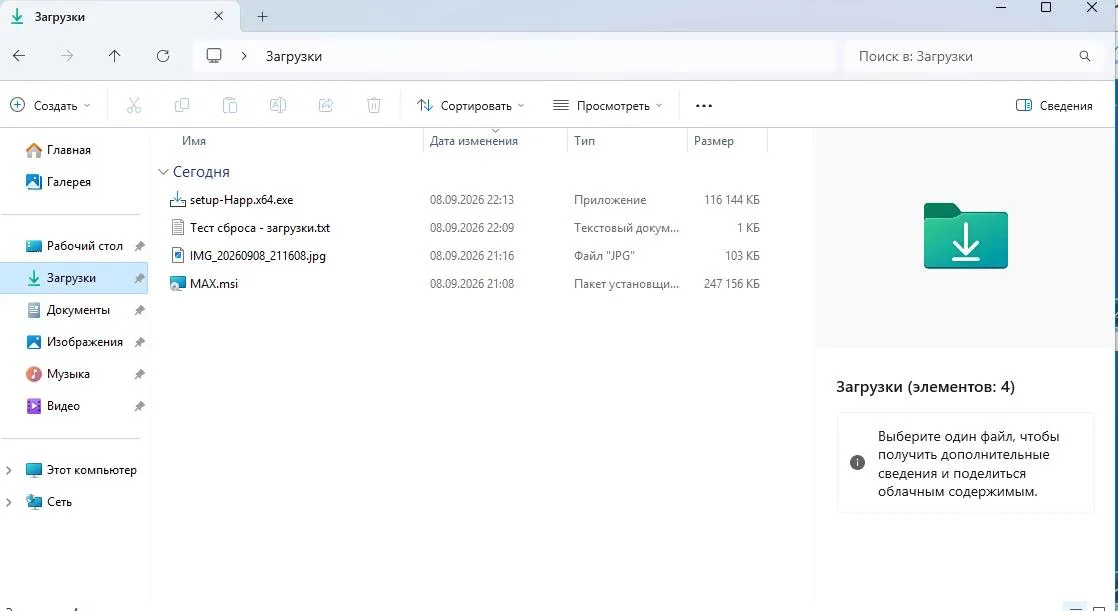1118x611 pixels.
Task: Sort by Дата изменения column header
Action: point(473,141)
